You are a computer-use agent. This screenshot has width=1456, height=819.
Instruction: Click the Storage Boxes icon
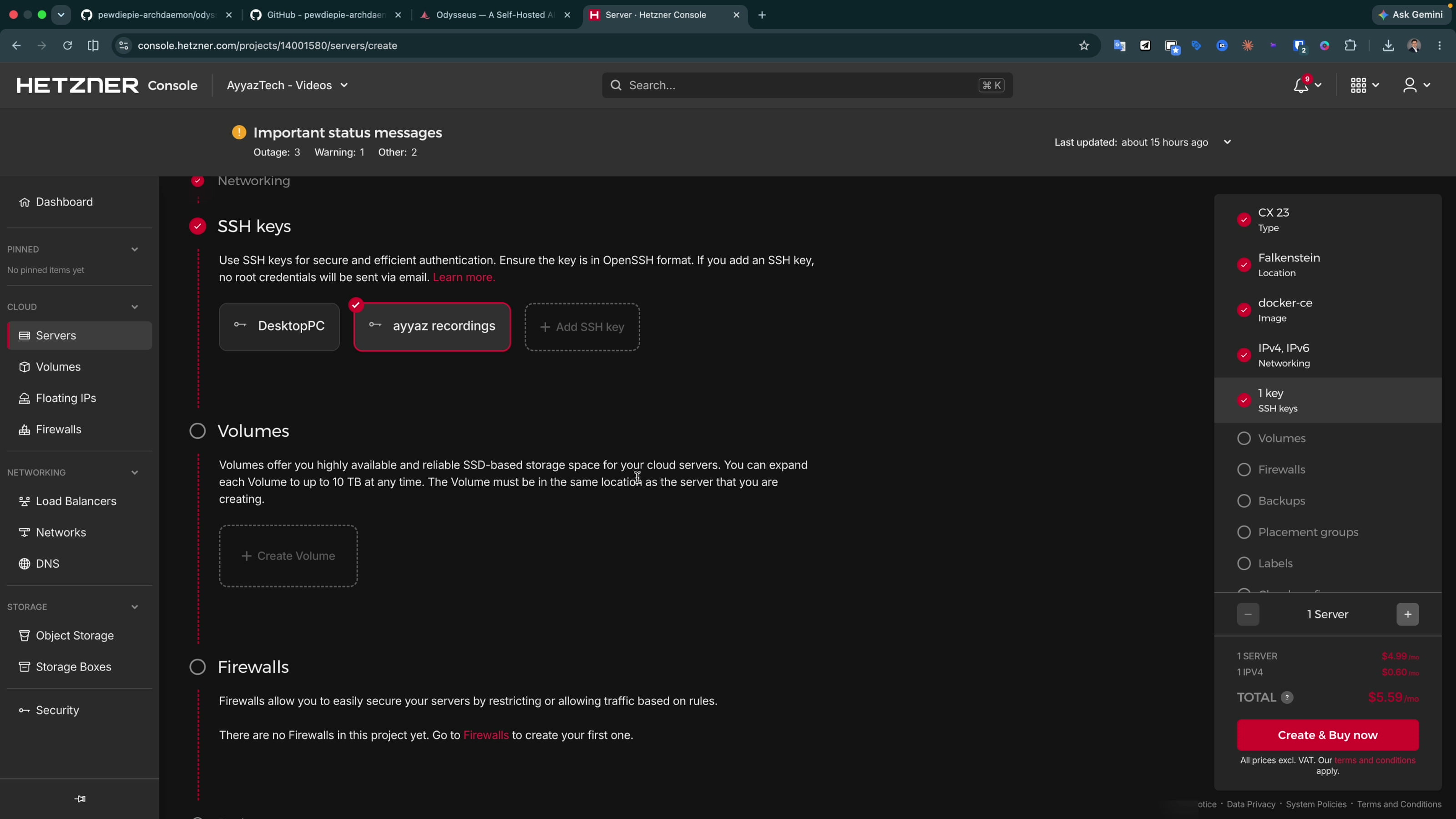(x=24, y=667)
